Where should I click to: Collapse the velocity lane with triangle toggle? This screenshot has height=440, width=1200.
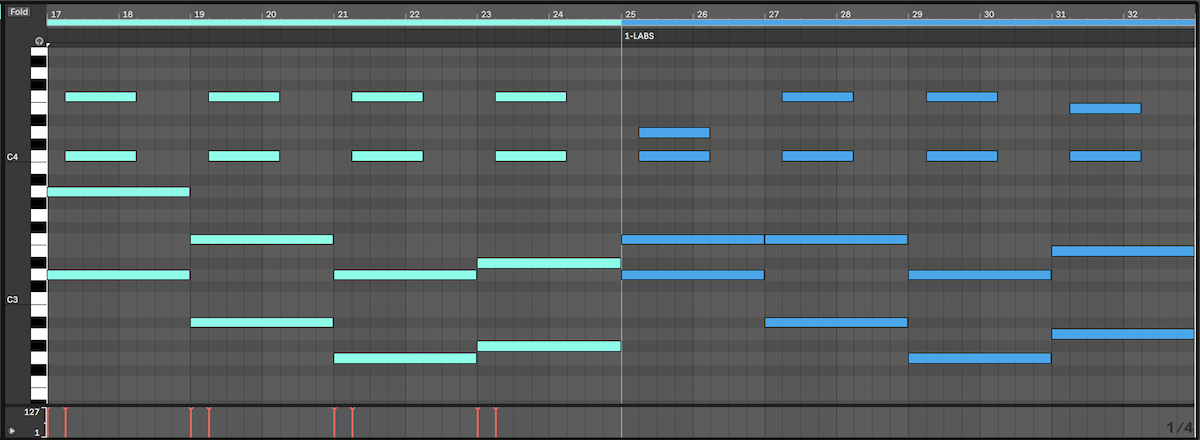tap(12, 430)
